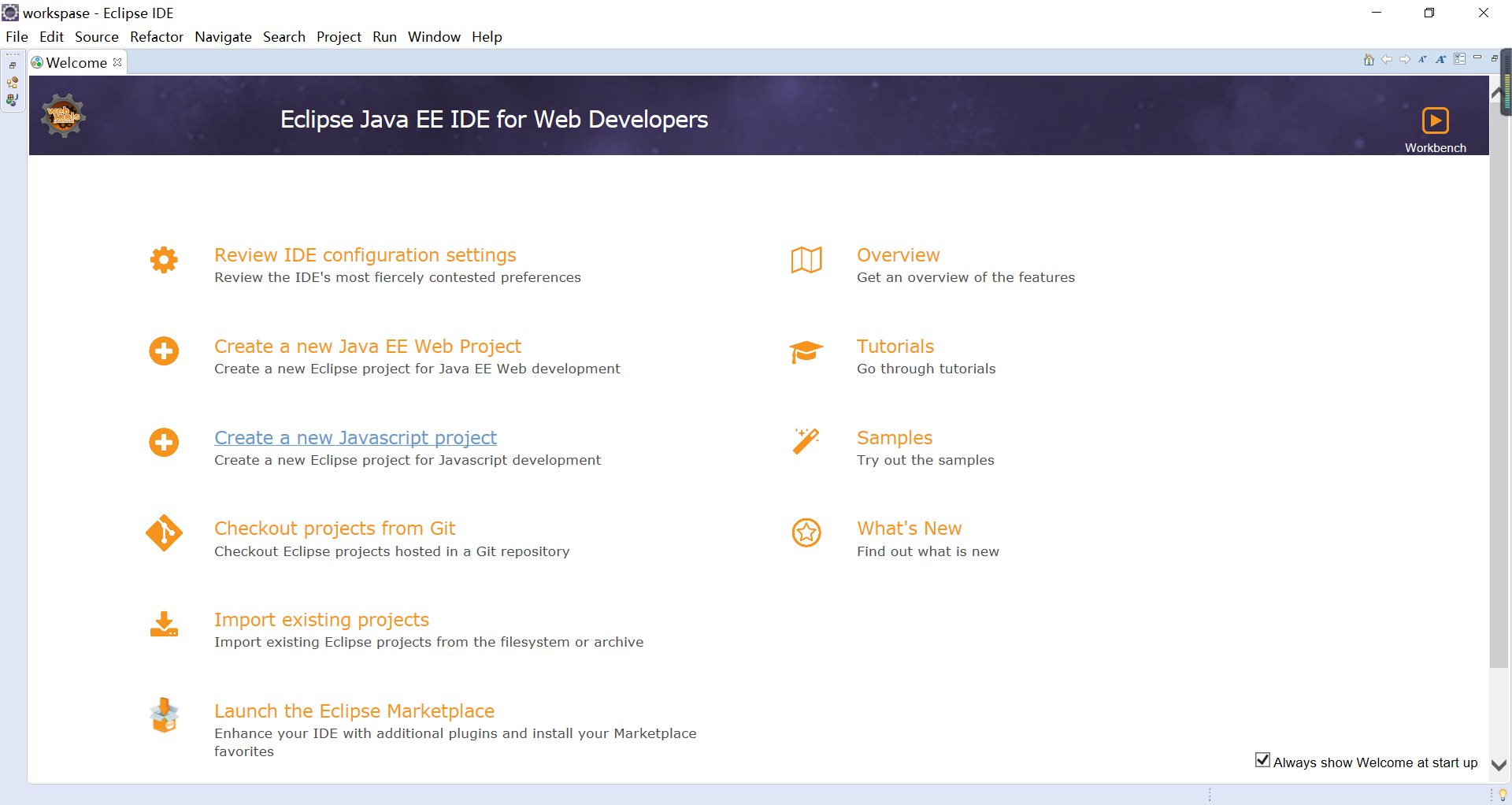Screen dimensions: 1512x805
Task: Click text 'Get an overview of the features'
Action: point(965,277)
